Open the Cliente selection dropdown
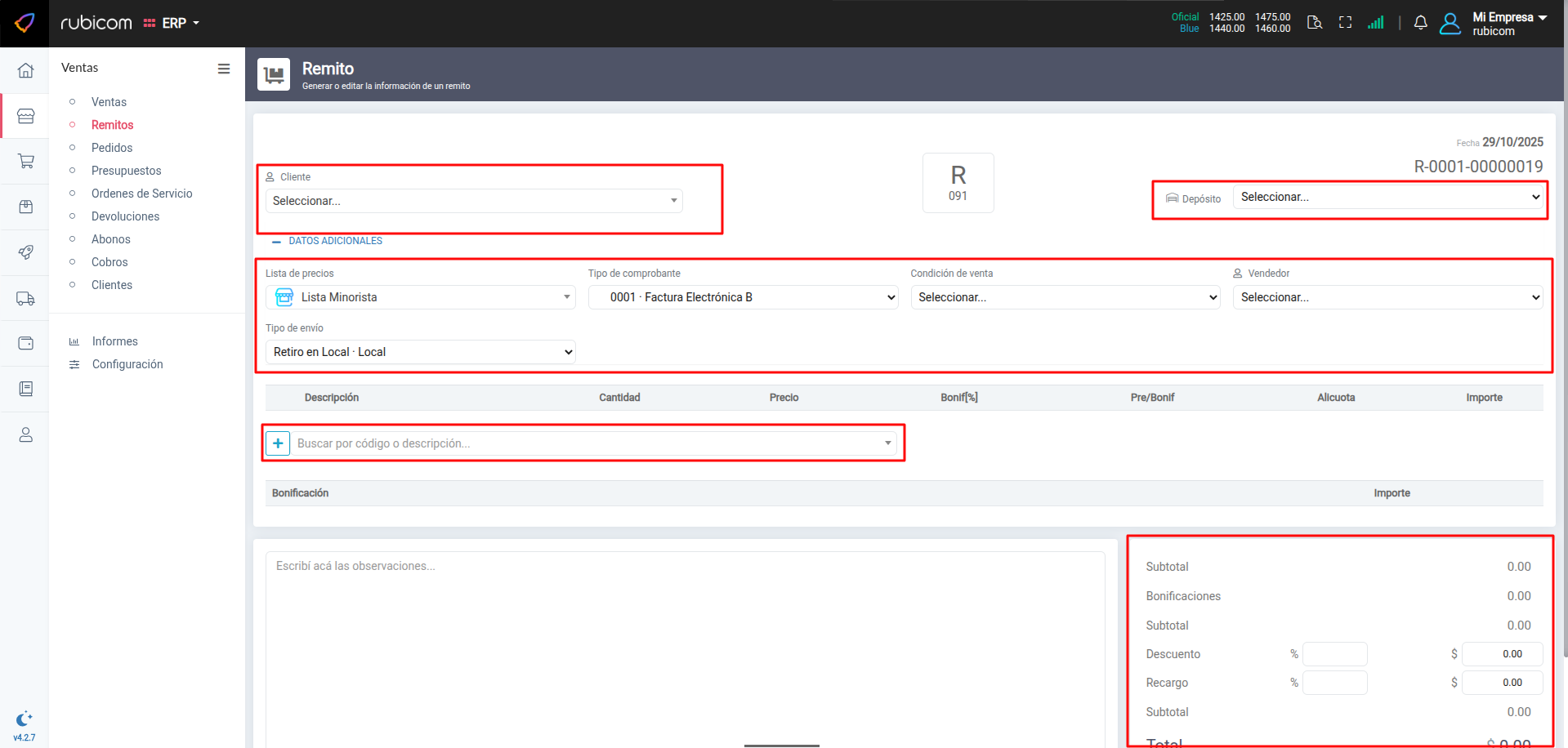Screen dimensions: 1568x748 474,201
